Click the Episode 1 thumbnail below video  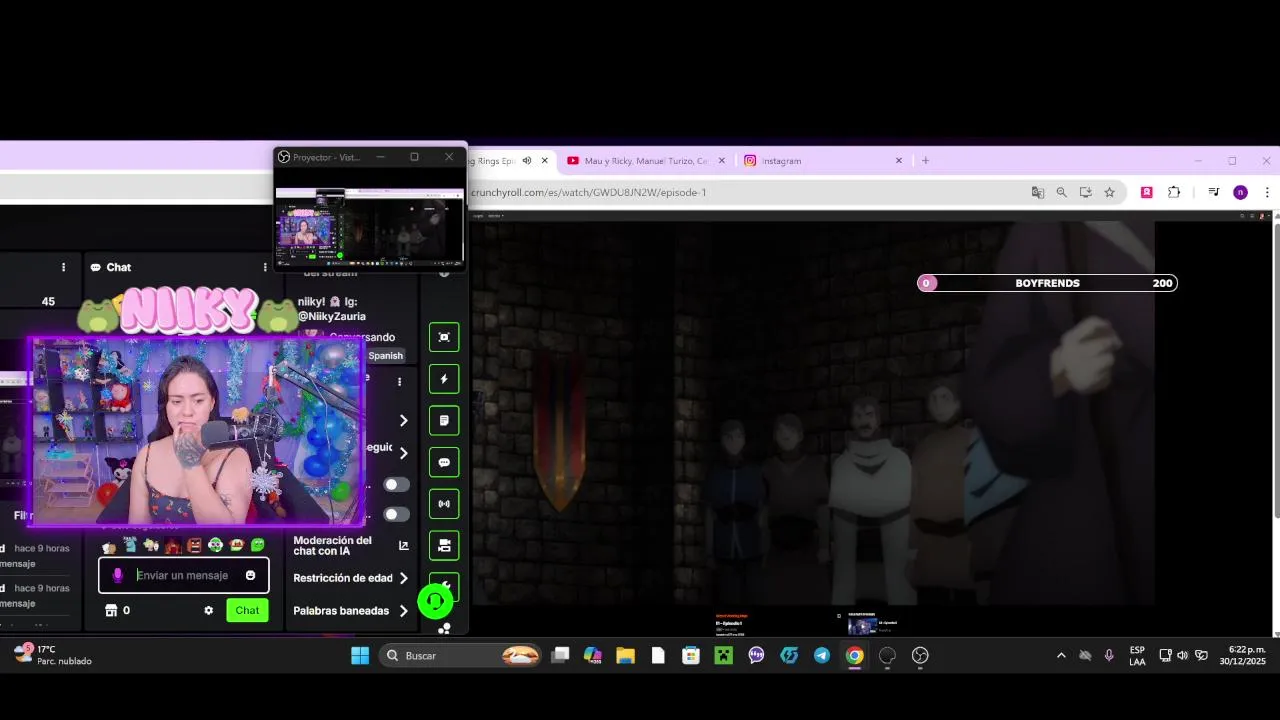point(862,626)
